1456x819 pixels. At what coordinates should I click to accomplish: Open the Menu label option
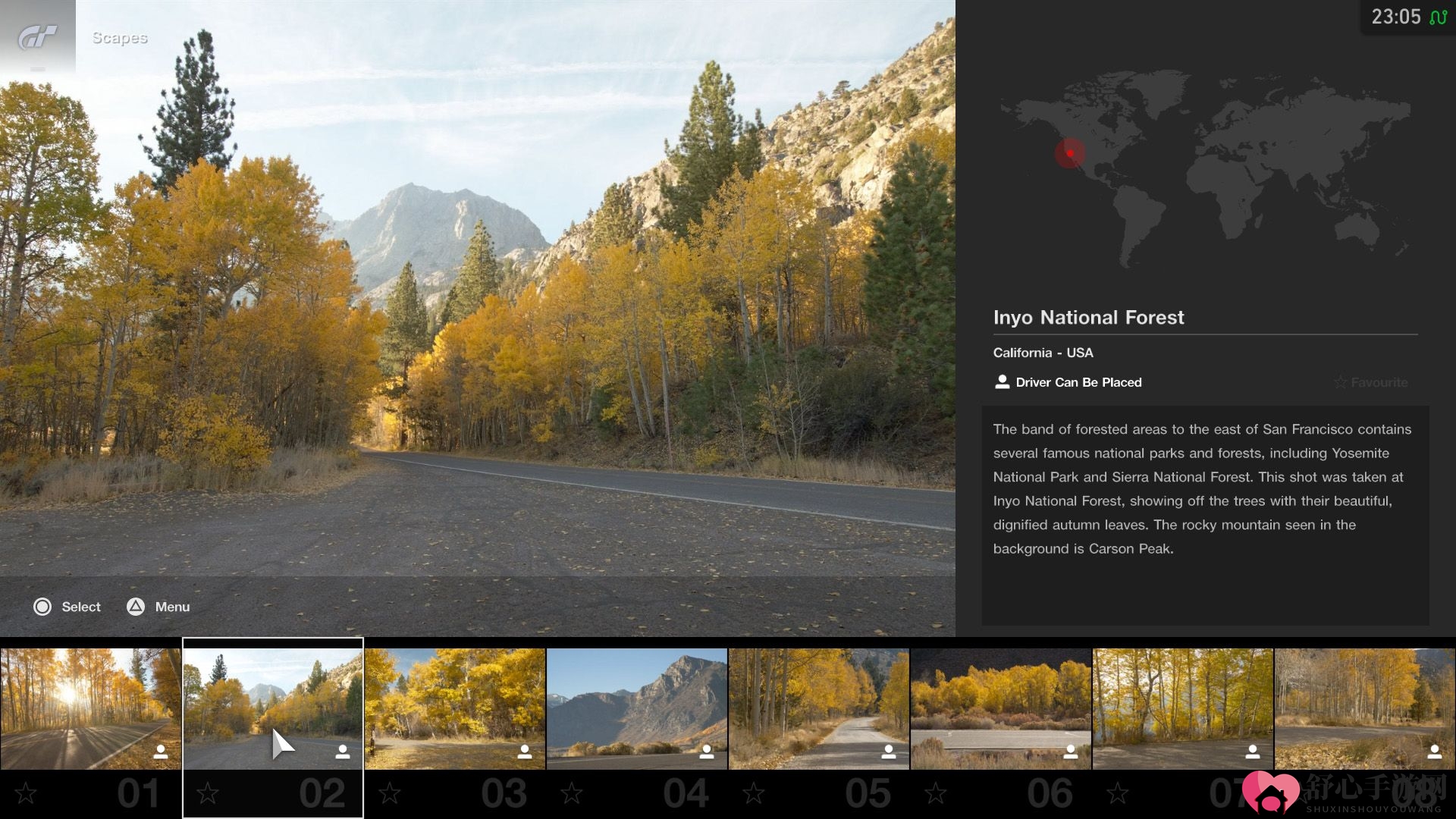[173, 607]
